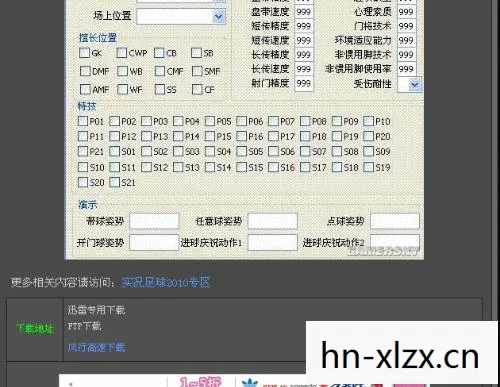The image size is (500, 387).
Task: Tick the CF position checkbox
Action: 197,89
